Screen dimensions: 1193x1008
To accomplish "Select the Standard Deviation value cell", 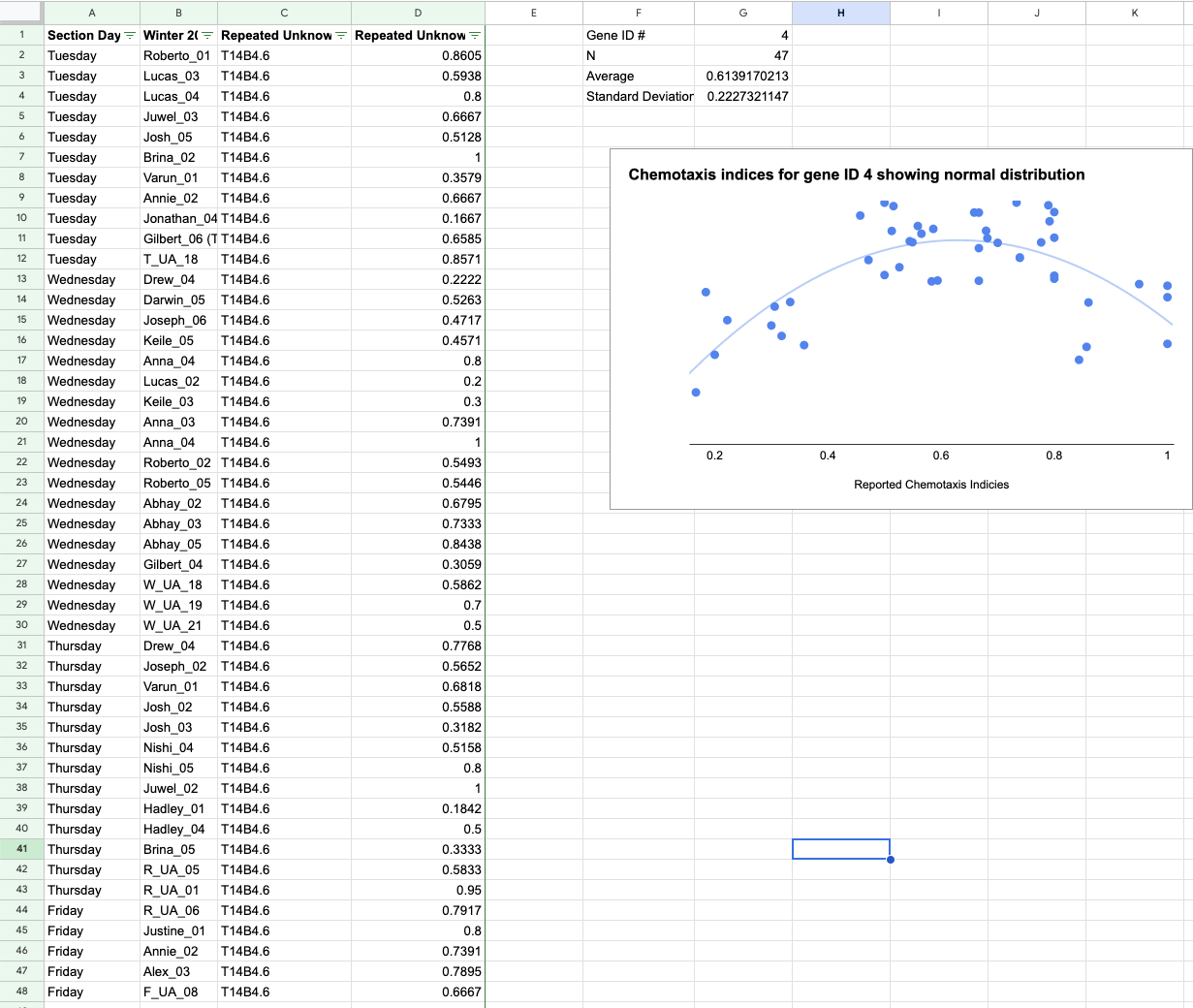I will pyautogui.click(x=743, y=96).
